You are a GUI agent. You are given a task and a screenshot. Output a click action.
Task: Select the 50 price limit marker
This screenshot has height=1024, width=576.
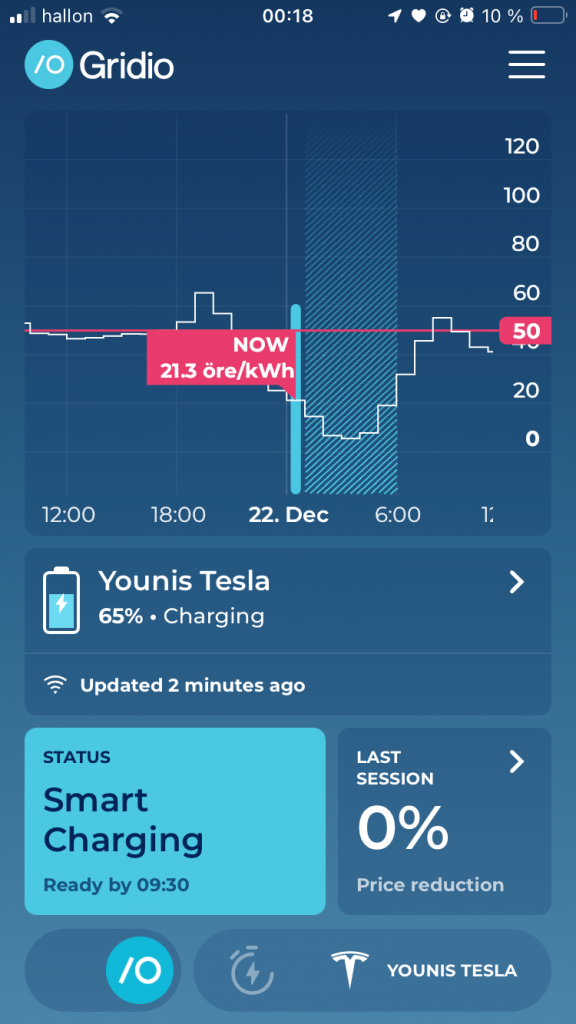[525, 331]
